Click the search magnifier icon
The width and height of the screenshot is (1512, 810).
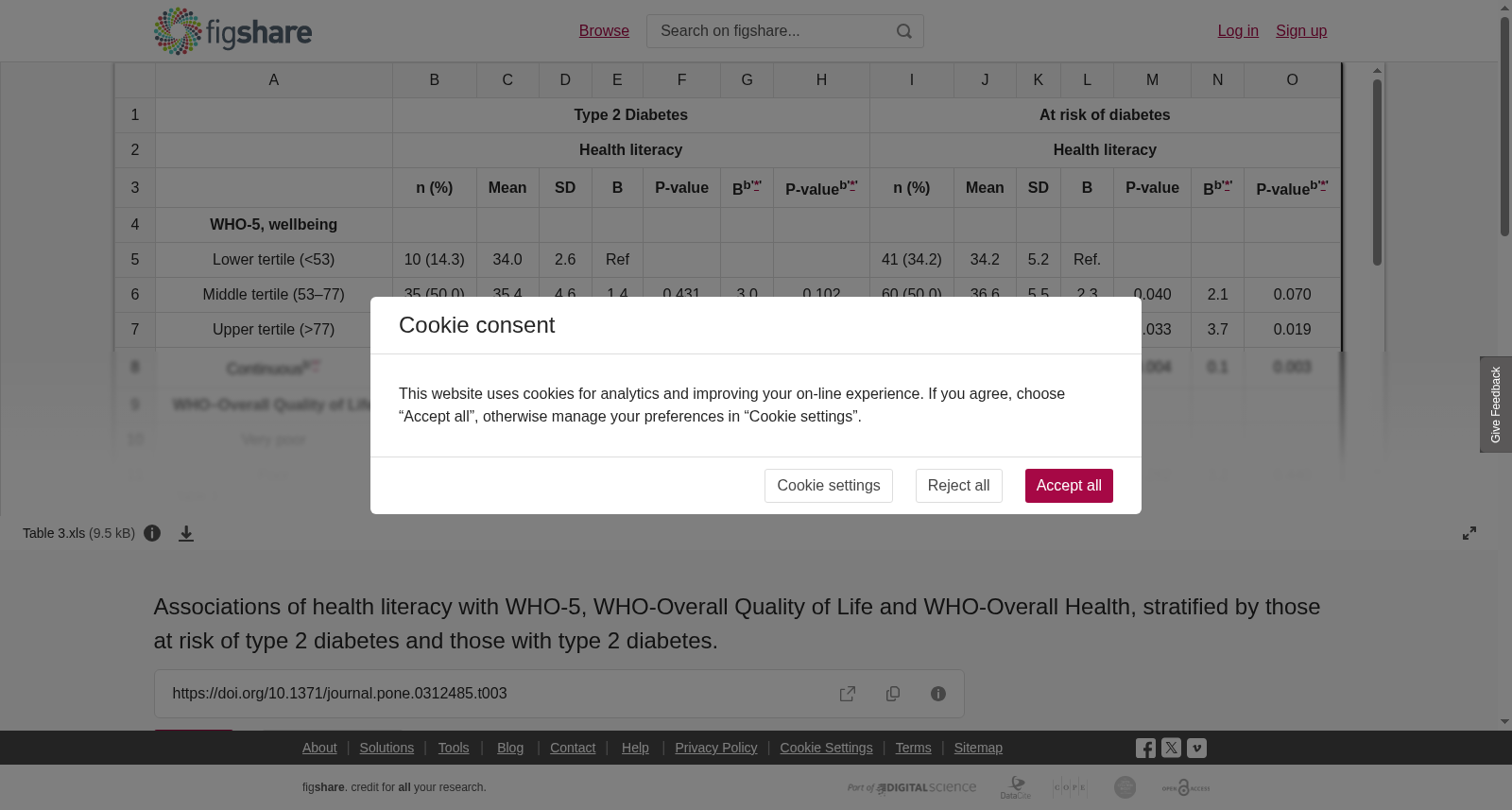point(904,31)
